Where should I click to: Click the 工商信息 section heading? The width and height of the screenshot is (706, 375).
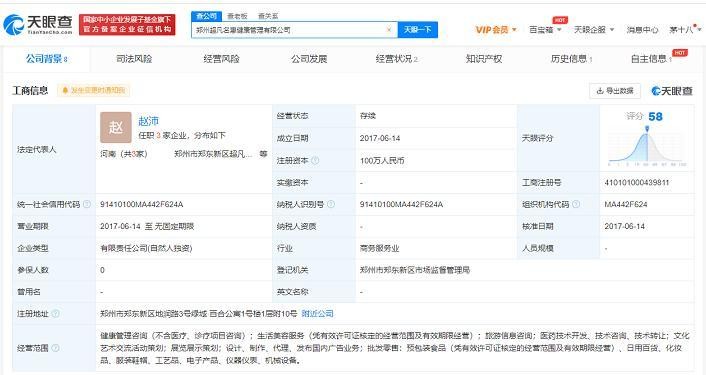30,90
